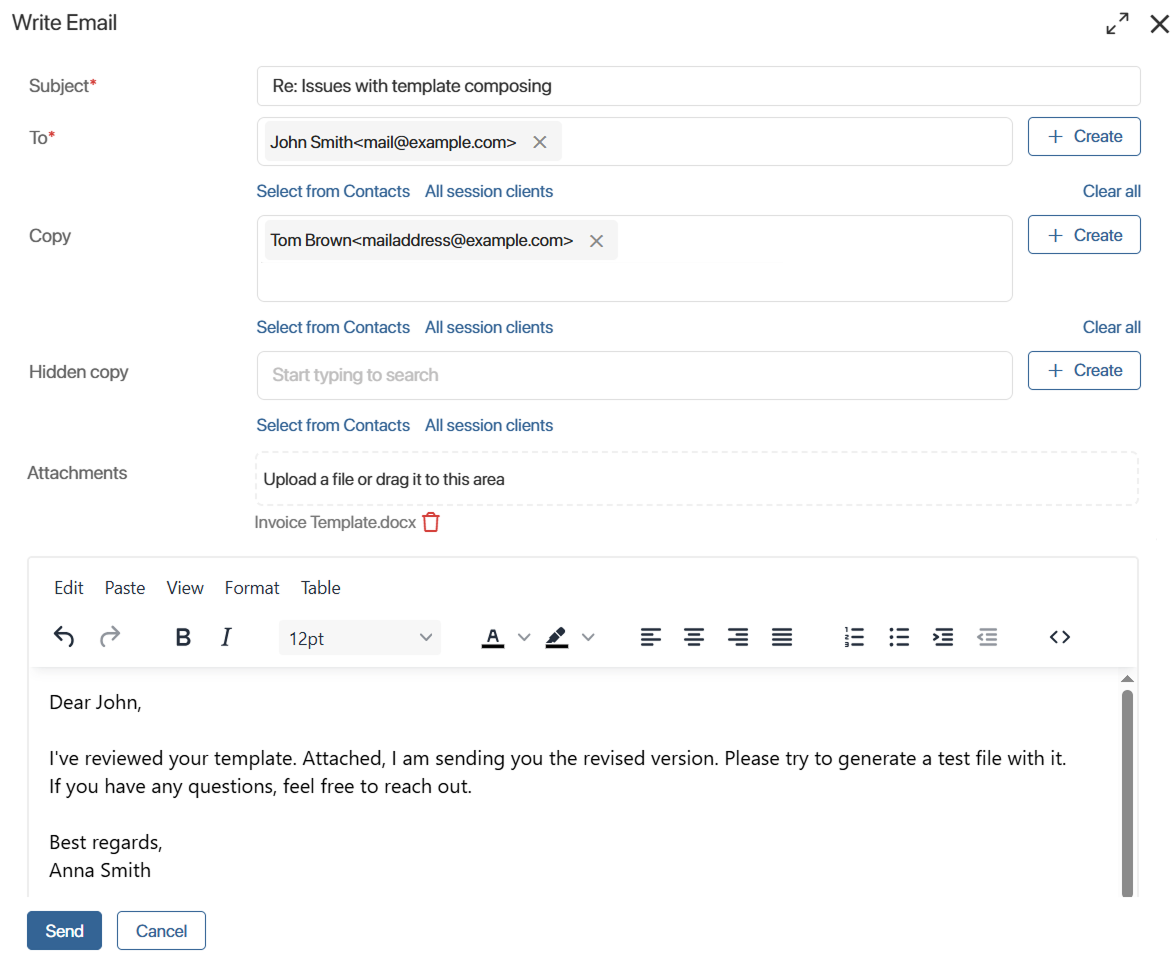This screenshot has height=953, width=1172.
Task: Insert a numbered list
Action: 854,637
